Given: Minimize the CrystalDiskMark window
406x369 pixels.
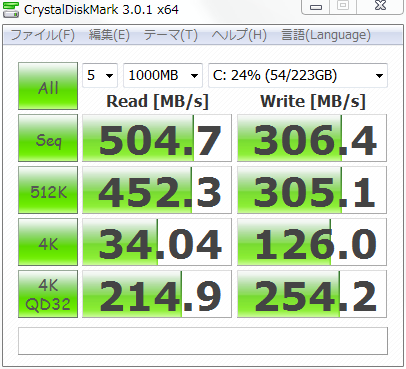Looking at the screenshot, I should click(x=316, y=7).
